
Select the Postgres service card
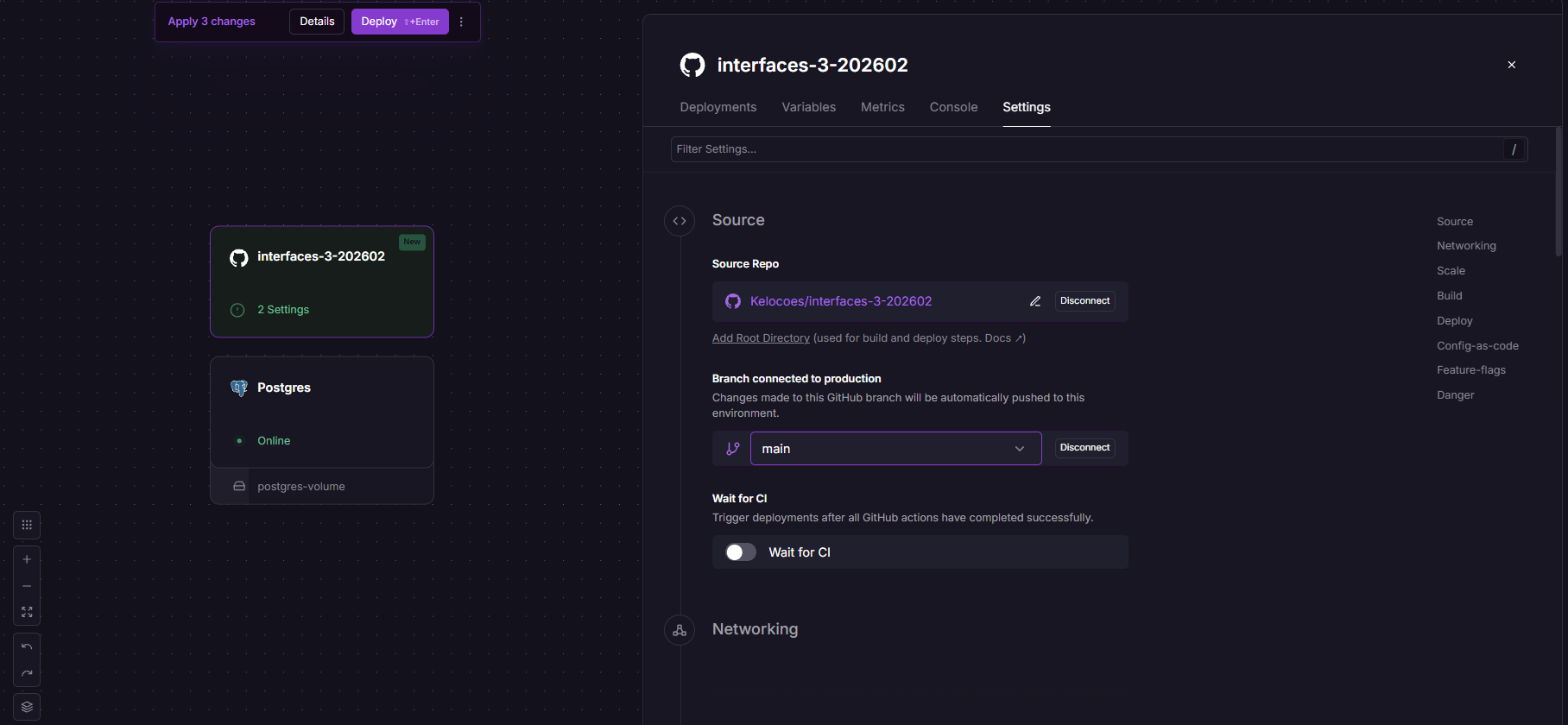(322, 413)
